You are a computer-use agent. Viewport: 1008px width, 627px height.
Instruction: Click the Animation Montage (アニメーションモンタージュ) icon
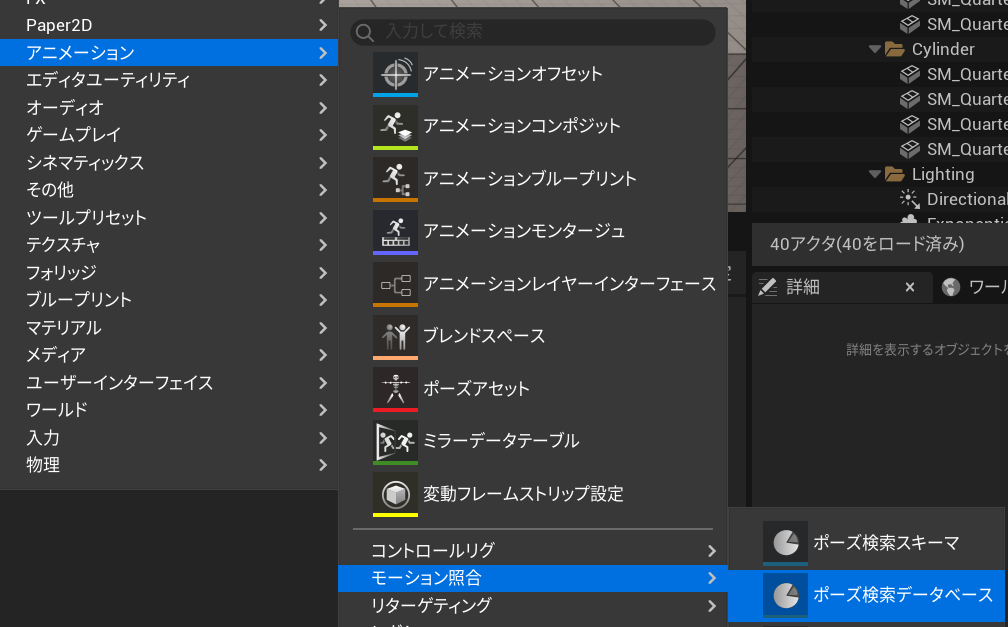coord(395,232)
